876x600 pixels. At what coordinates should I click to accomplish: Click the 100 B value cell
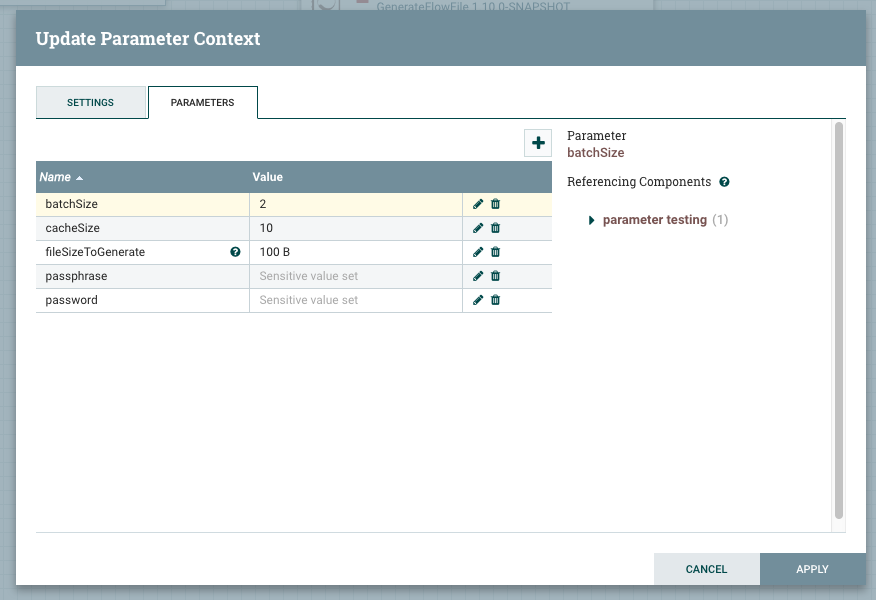click(x=356, y=253)
